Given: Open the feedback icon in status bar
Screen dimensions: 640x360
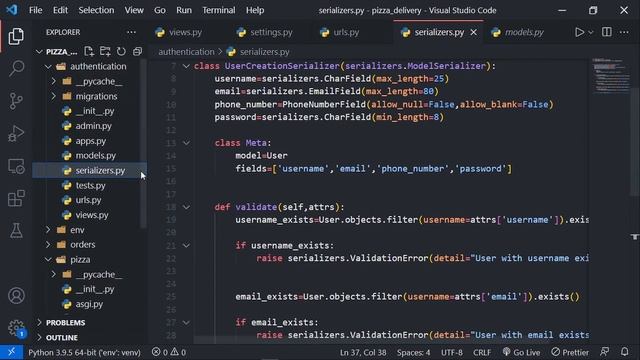Looking at the screenshot, I should coord(604,352).
